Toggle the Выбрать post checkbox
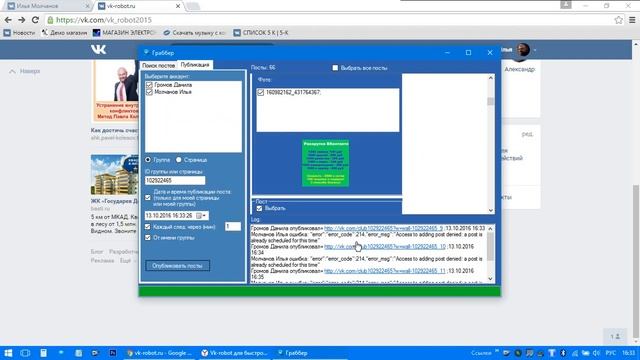This screenshot has width=640, height=360. tap(259, 208)
